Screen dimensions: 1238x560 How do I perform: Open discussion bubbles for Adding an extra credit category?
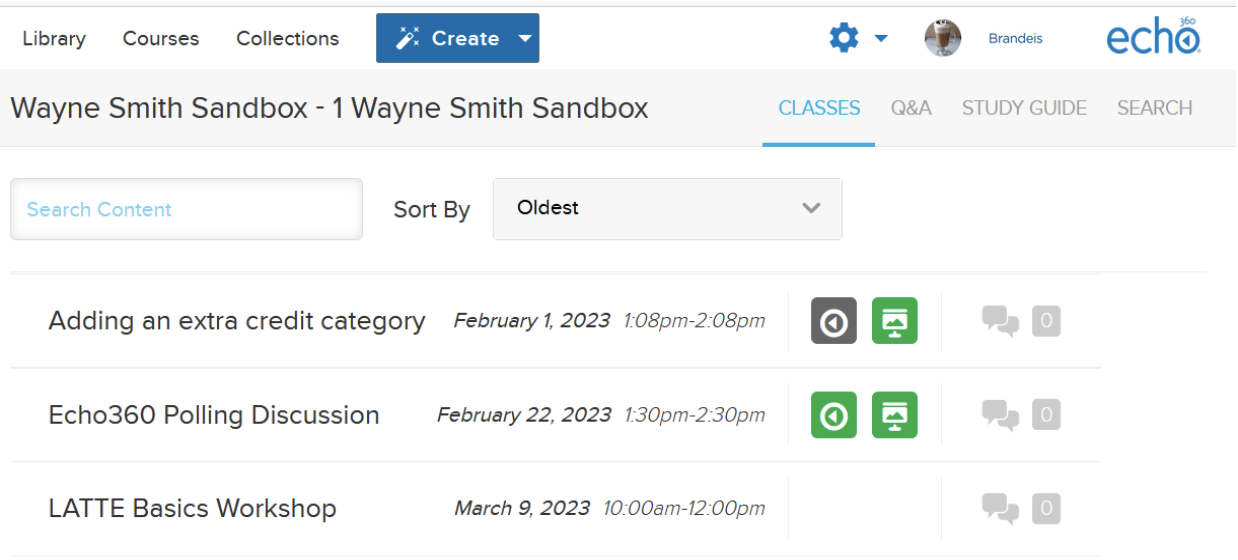coord(1000,321)
